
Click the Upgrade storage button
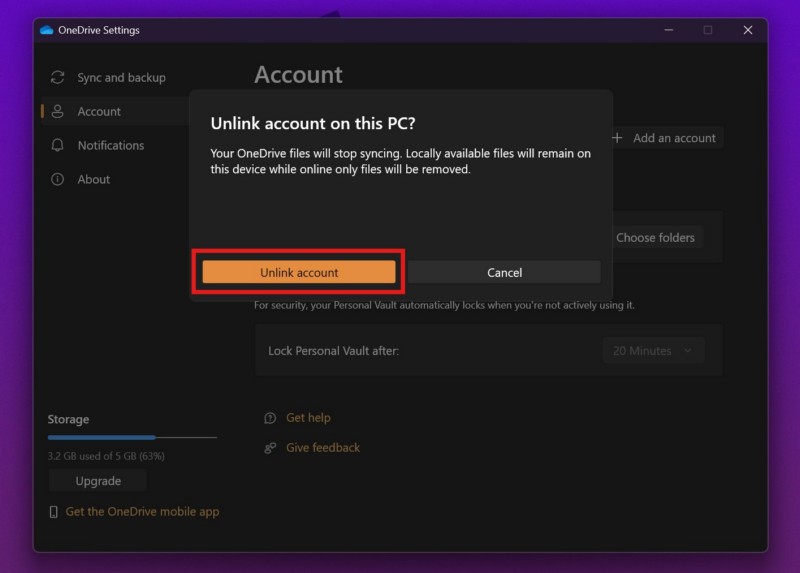coord(98,481)
